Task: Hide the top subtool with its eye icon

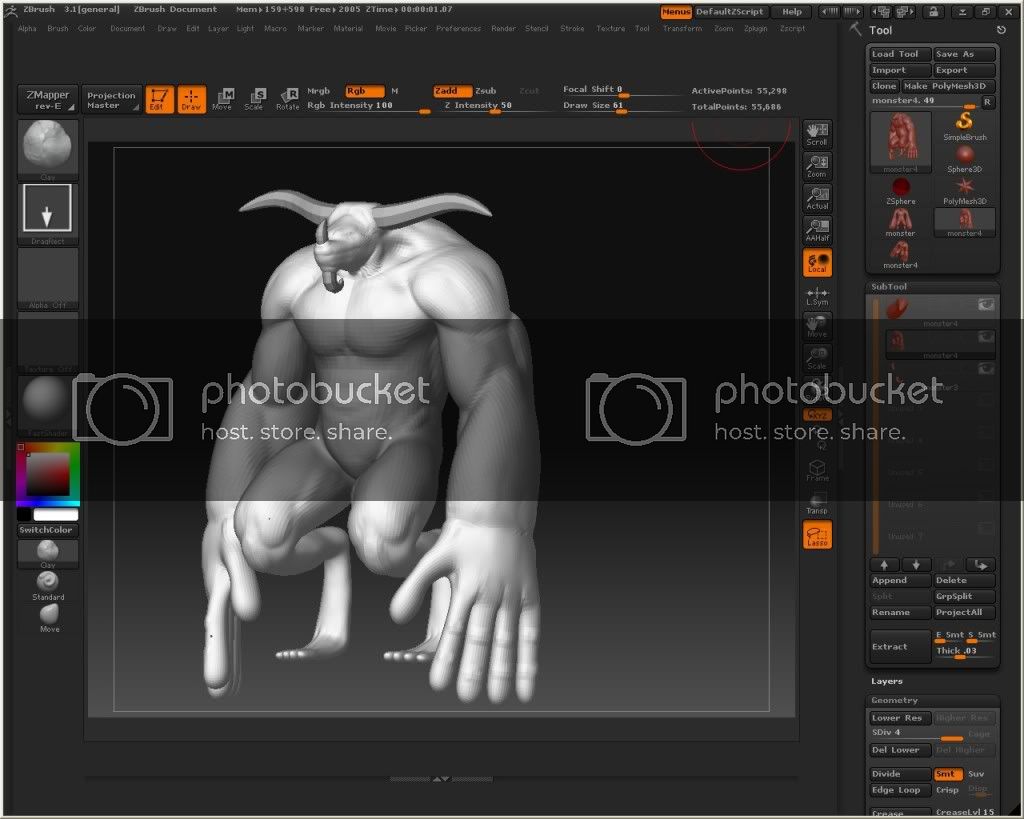Action: click(985, 304)
